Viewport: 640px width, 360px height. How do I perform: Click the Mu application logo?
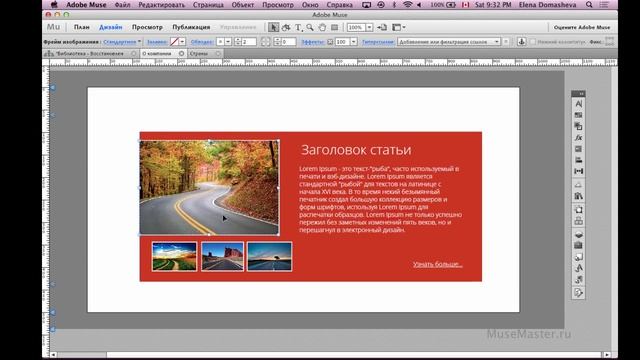coord(53,27)
